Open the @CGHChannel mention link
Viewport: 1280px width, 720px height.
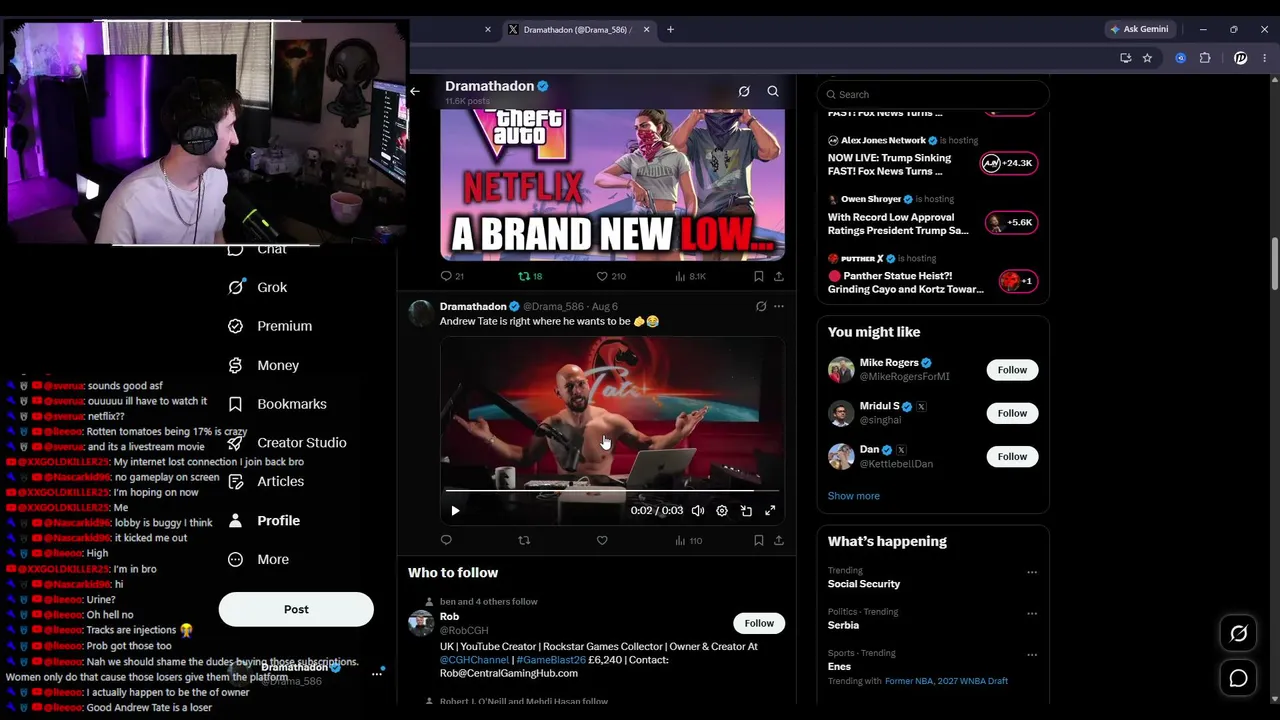point(475,660)
